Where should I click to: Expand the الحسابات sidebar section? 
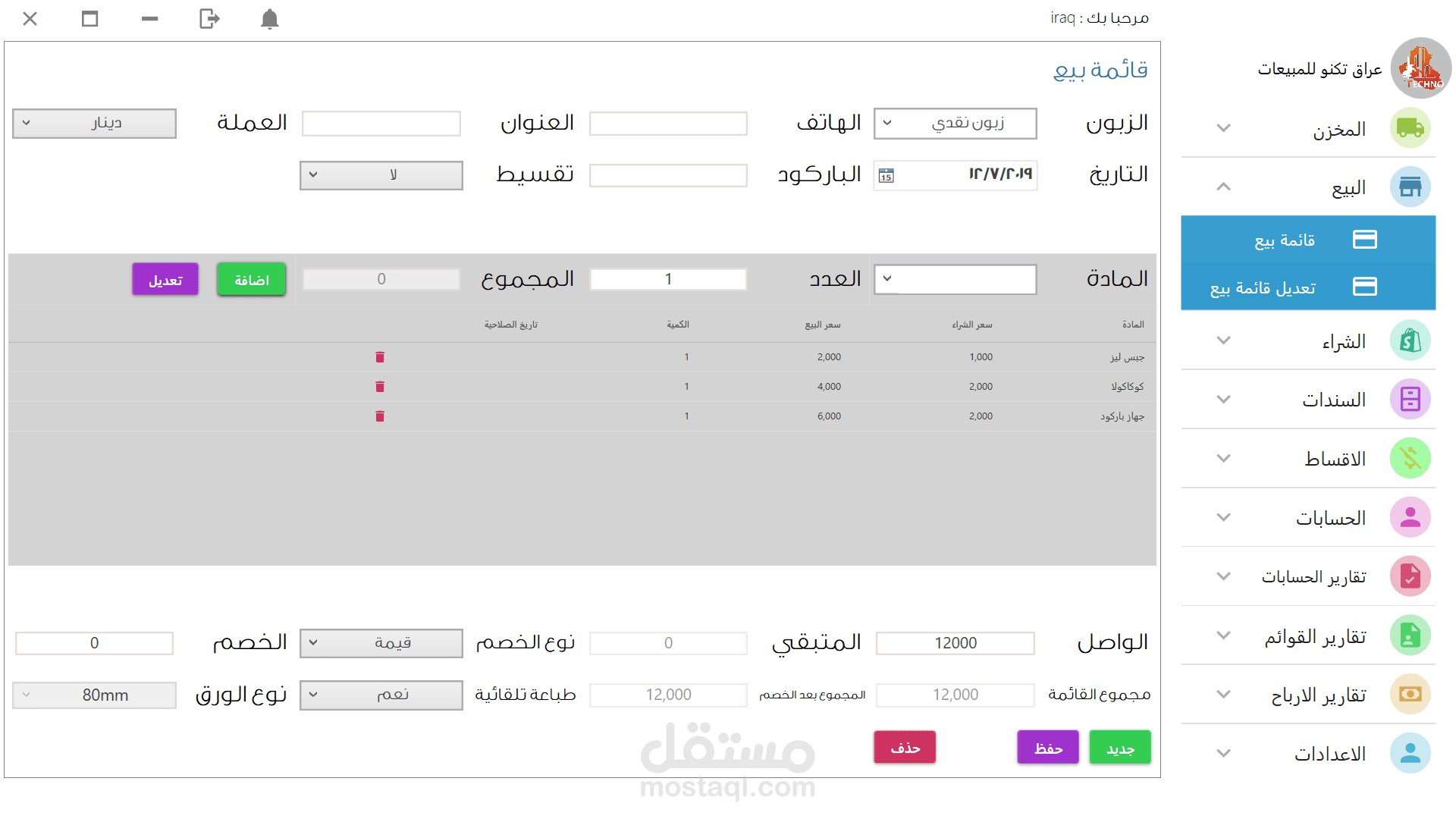click(1223, 517)
